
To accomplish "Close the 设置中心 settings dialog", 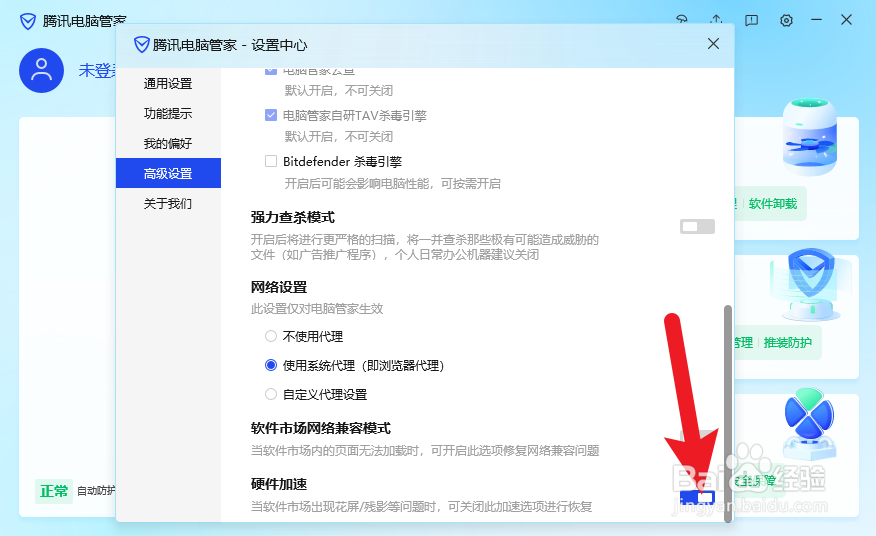I will click(713, 44).
